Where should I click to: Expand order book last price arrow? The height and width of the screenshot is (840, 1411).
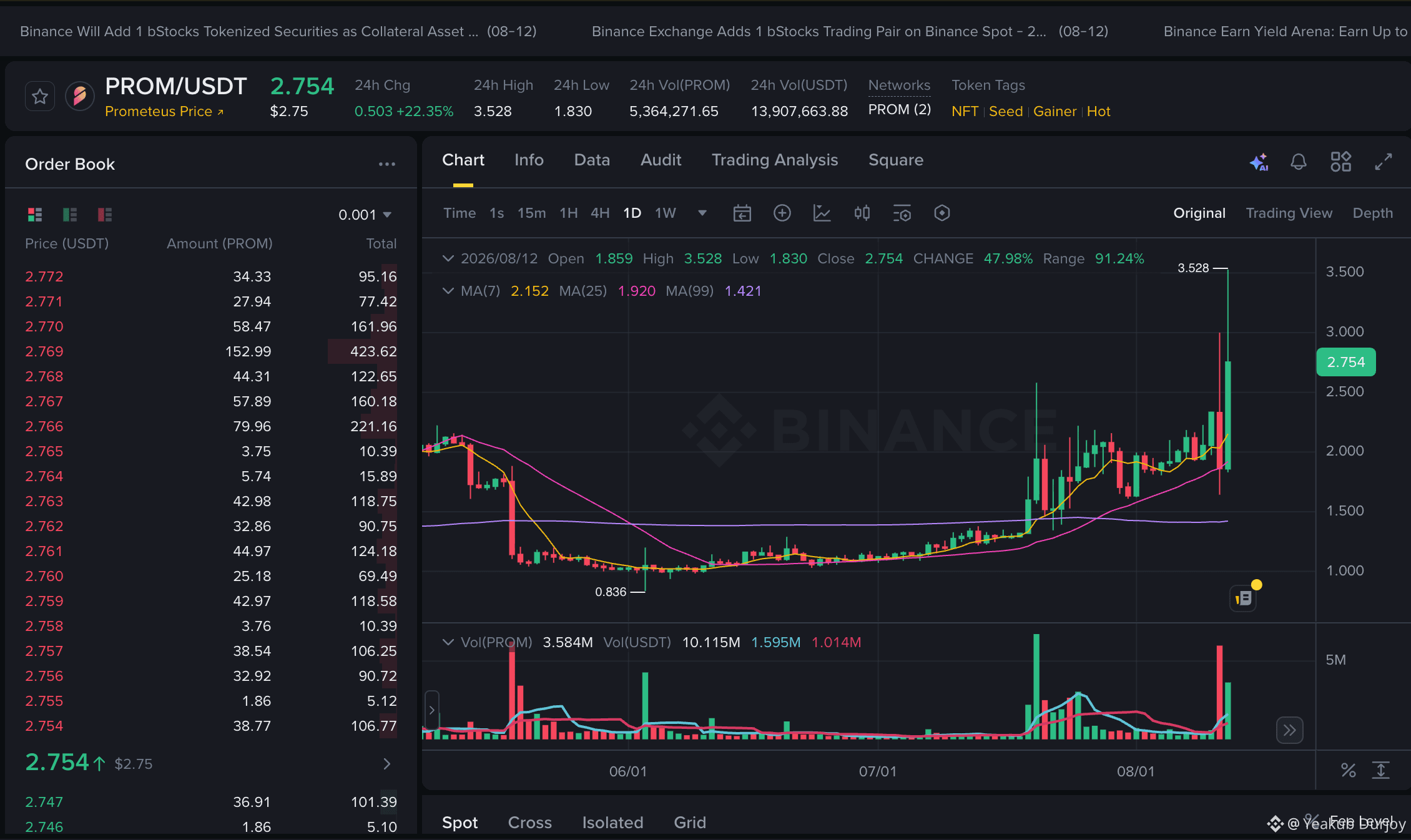387,764
